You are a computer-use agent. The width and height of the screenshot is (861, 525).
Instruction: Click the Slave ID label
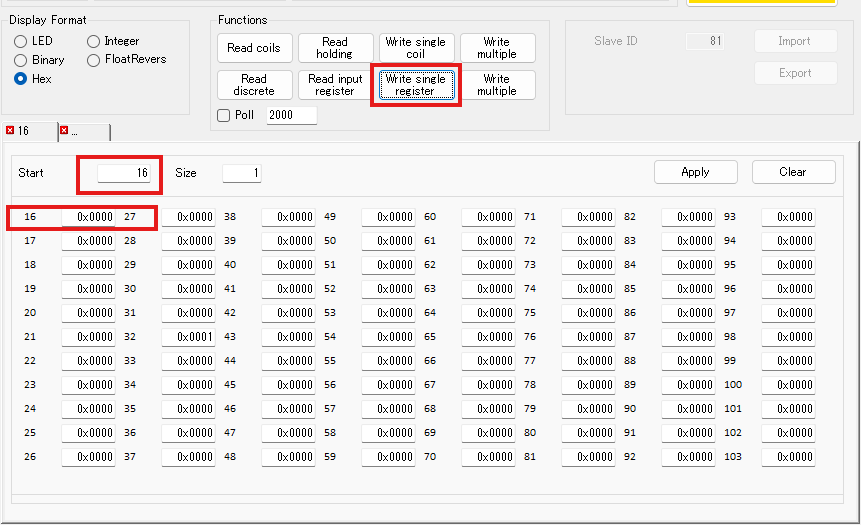616,41
